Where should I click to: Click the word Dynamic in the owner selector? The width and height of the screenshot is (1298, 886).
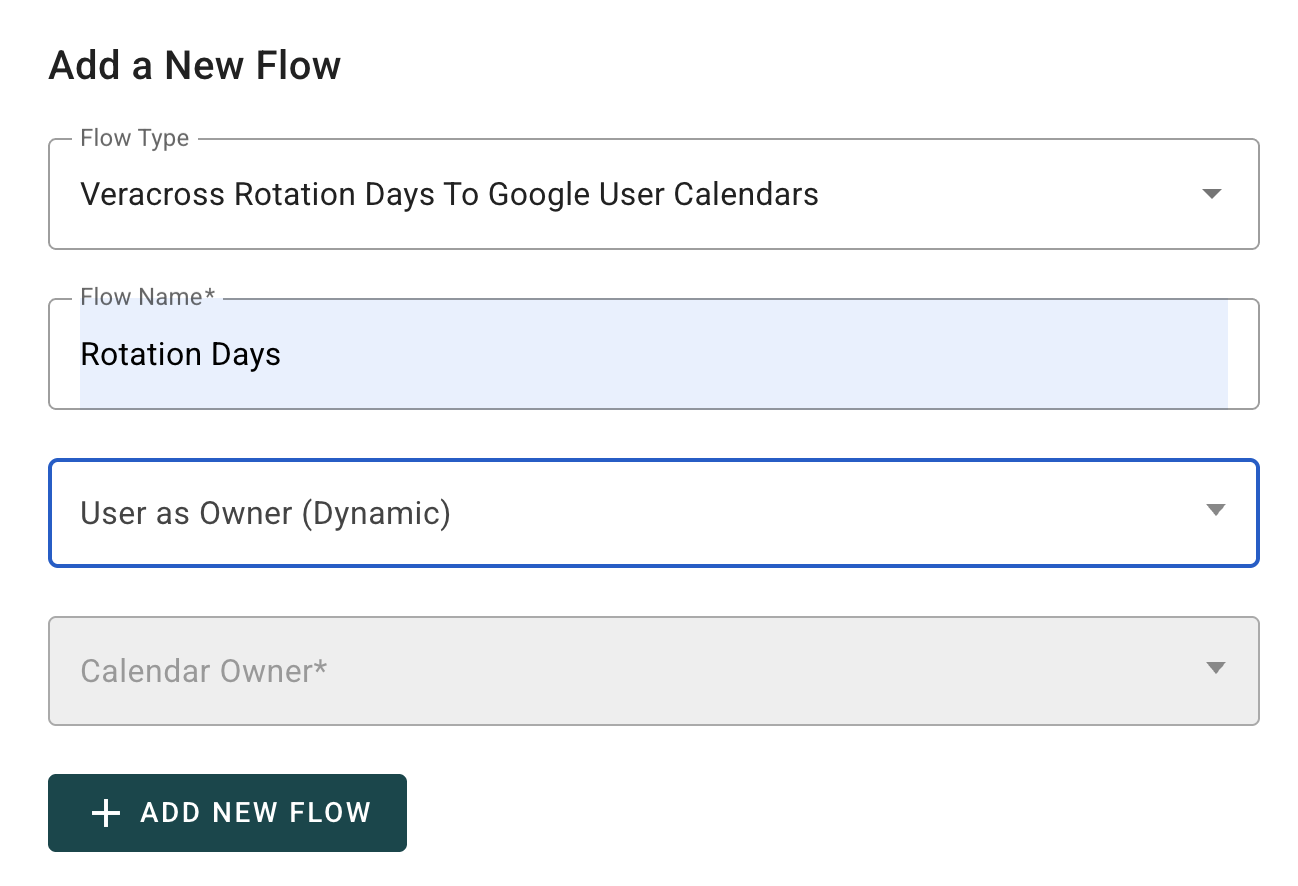click(376, 513)
